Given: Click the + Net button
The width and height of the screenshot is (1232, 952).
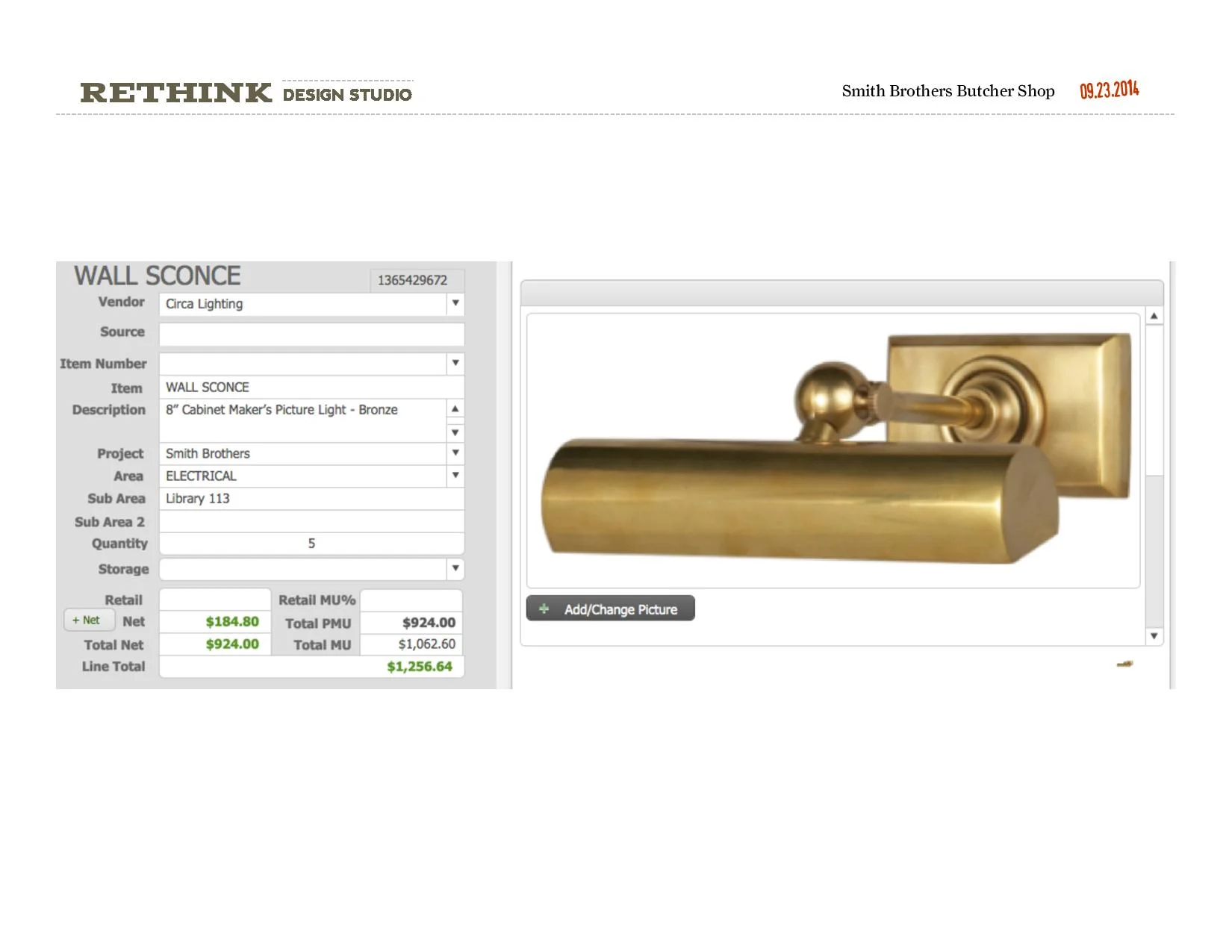Looking at the screenshot, I should pyautogui.click(x=89, y=620).
